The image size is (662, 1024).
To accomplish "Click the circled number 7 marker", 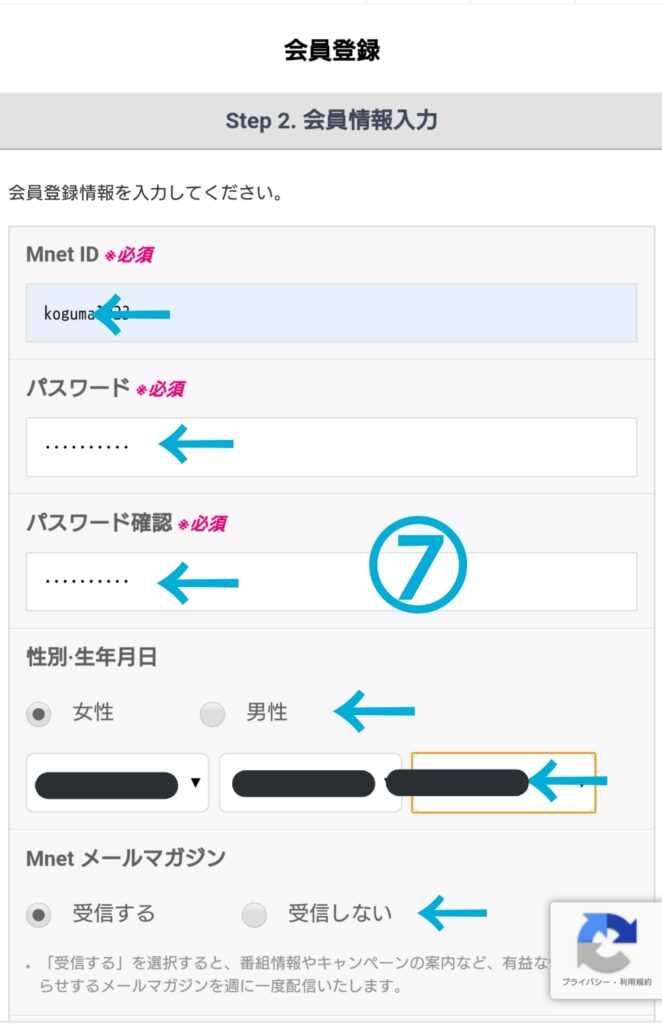I will coord(418,565).
